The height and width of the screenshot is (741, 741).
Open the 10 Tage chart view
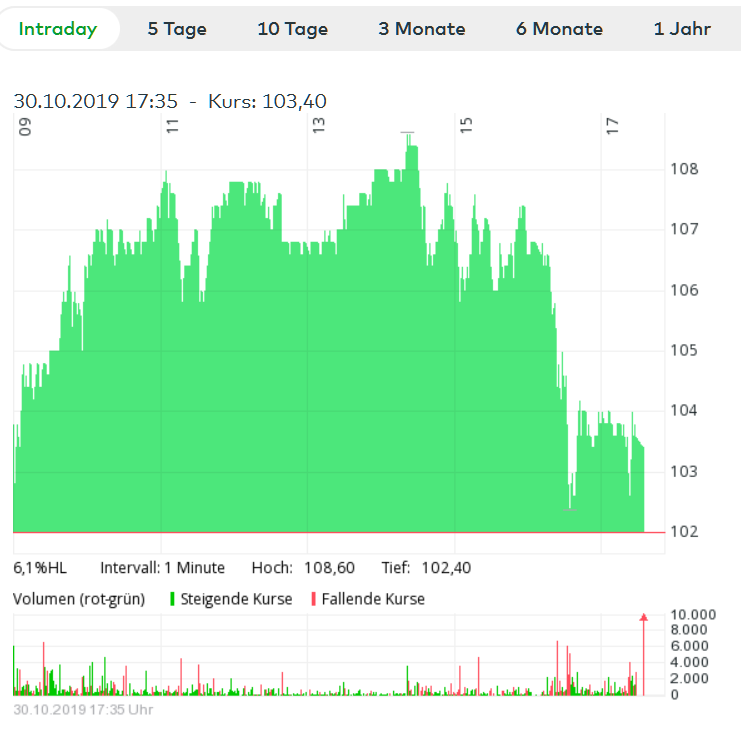[x=292, y=29]
